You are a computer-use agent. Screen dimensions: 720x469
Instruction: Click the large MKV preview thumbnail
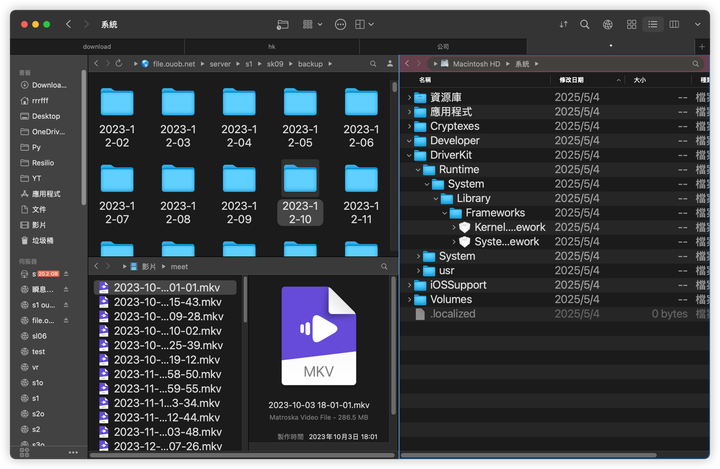coord(319,336)
